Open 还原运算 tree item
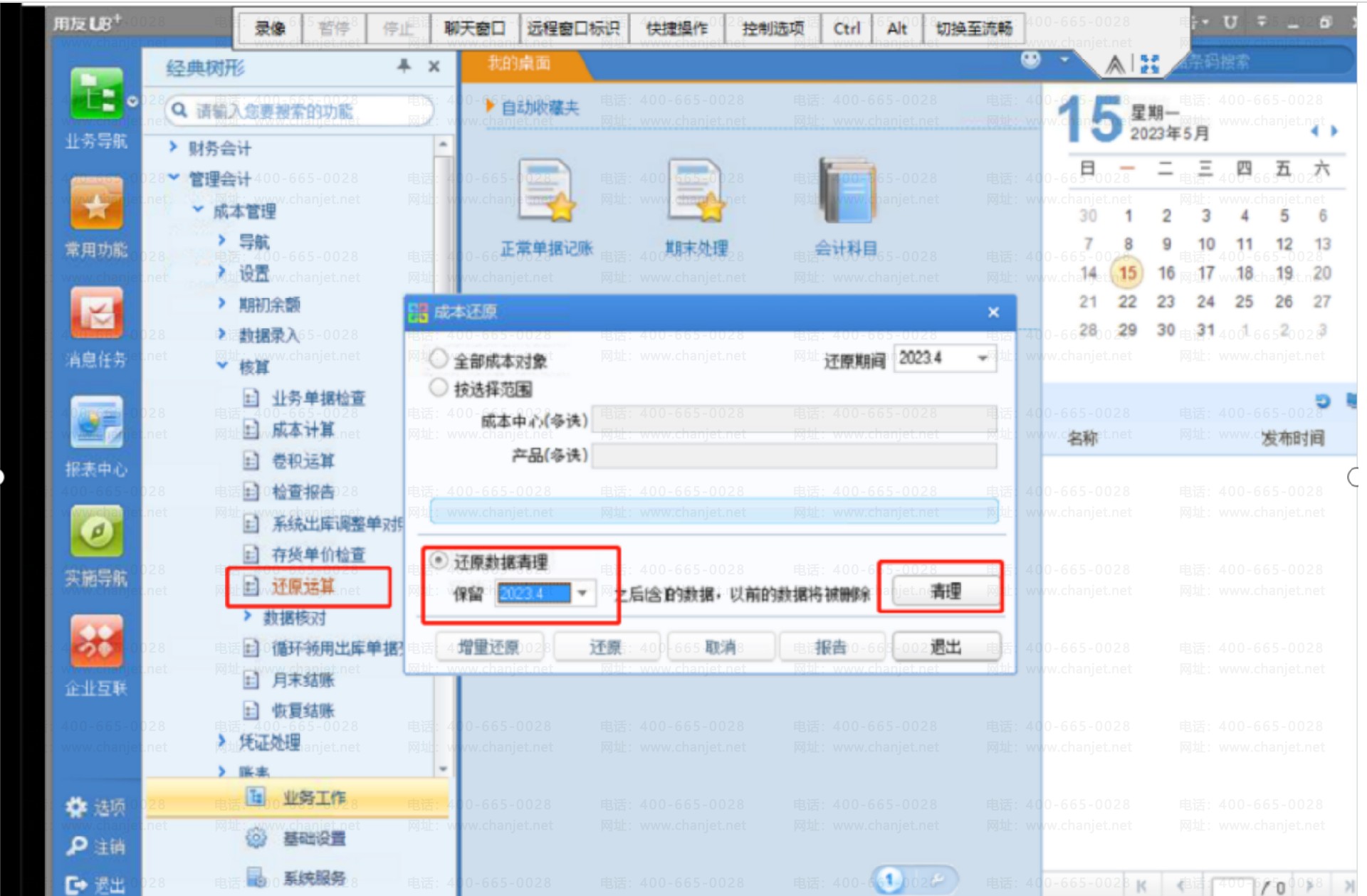The image size is (1367, 896). point(303,586)
